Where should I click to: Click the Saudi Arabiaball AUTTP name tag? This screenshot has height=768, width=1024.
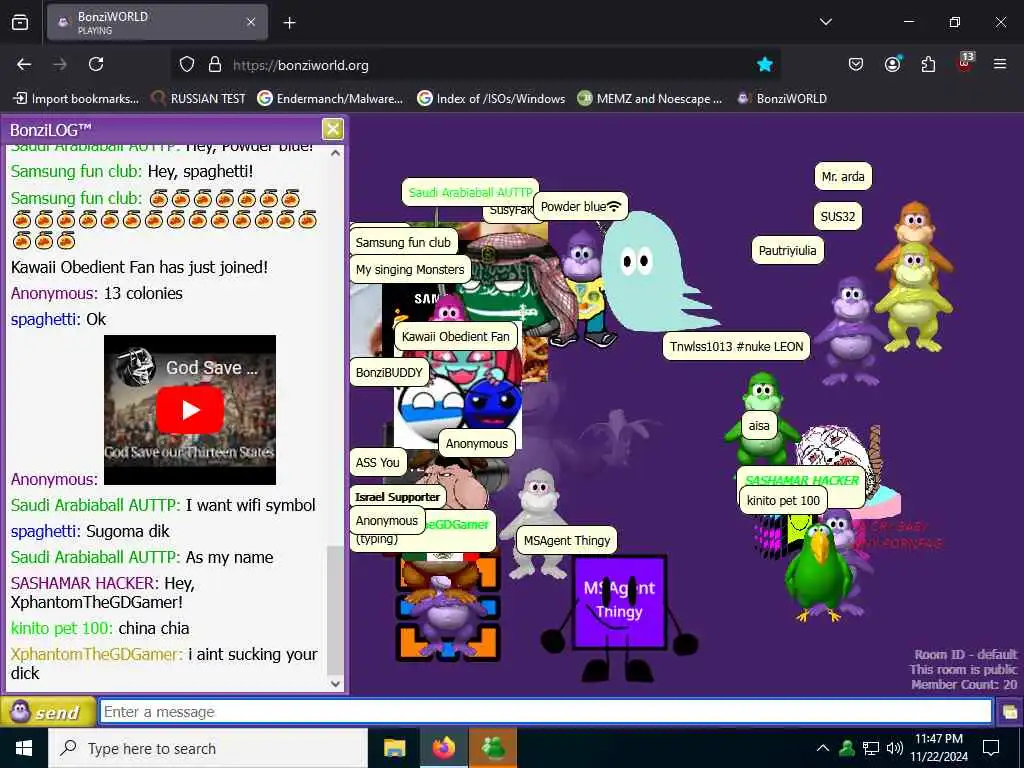point(470,192)
